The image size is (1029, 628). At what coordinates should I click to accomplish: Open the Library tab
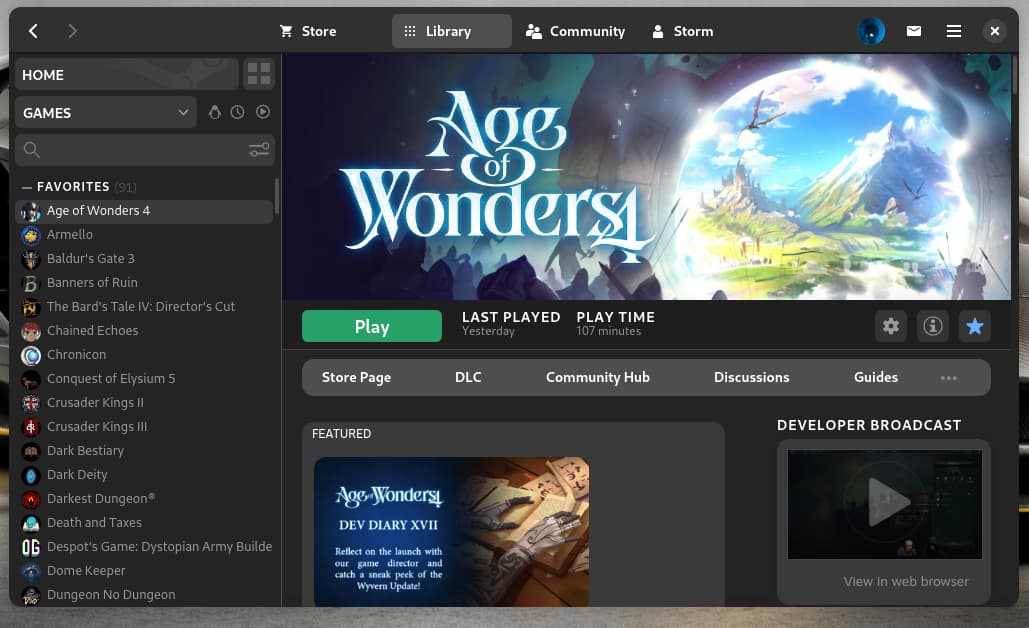pos(452,31)
